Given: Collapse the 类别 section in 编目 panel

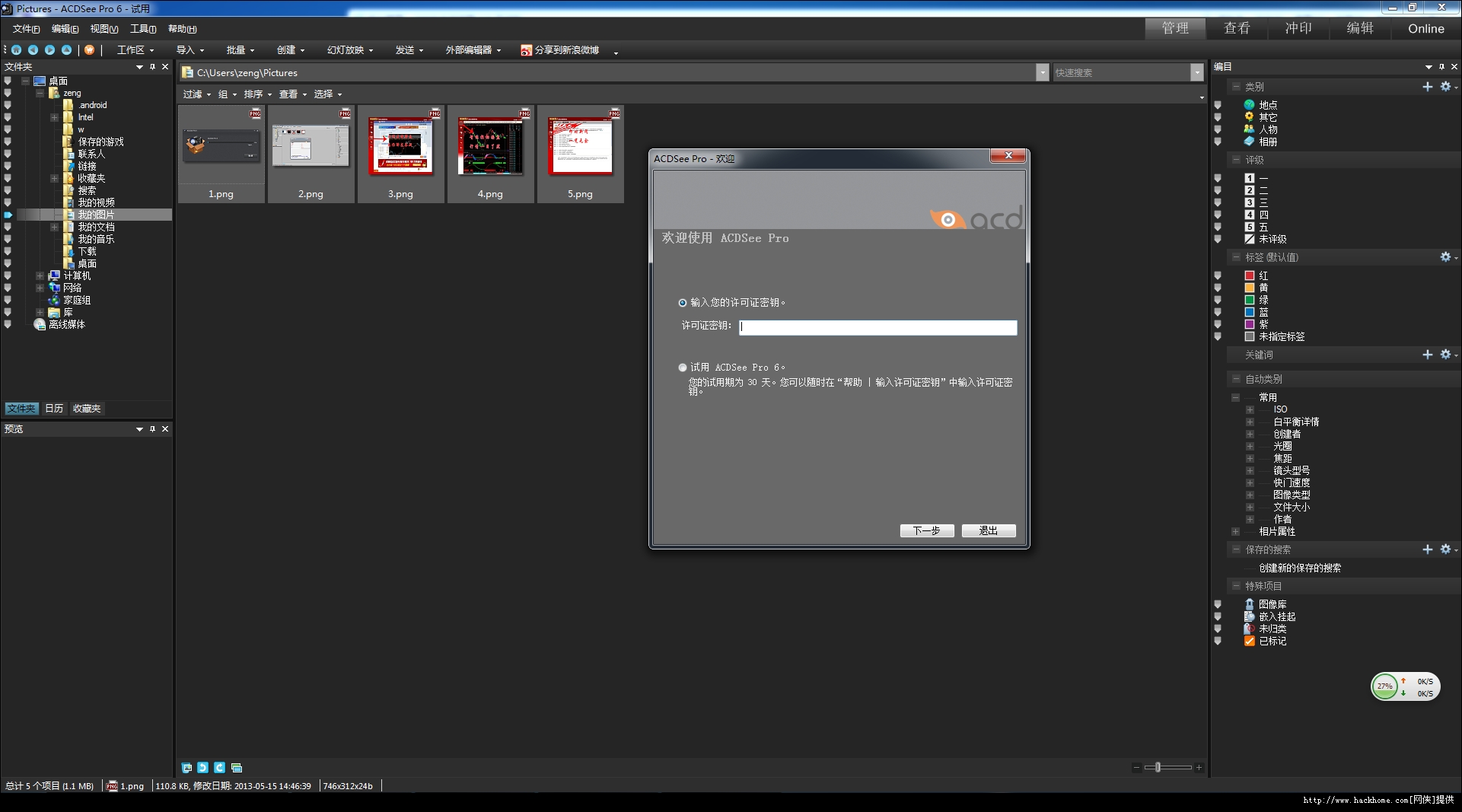Looking at the screenshot, I should point(1236,87).
